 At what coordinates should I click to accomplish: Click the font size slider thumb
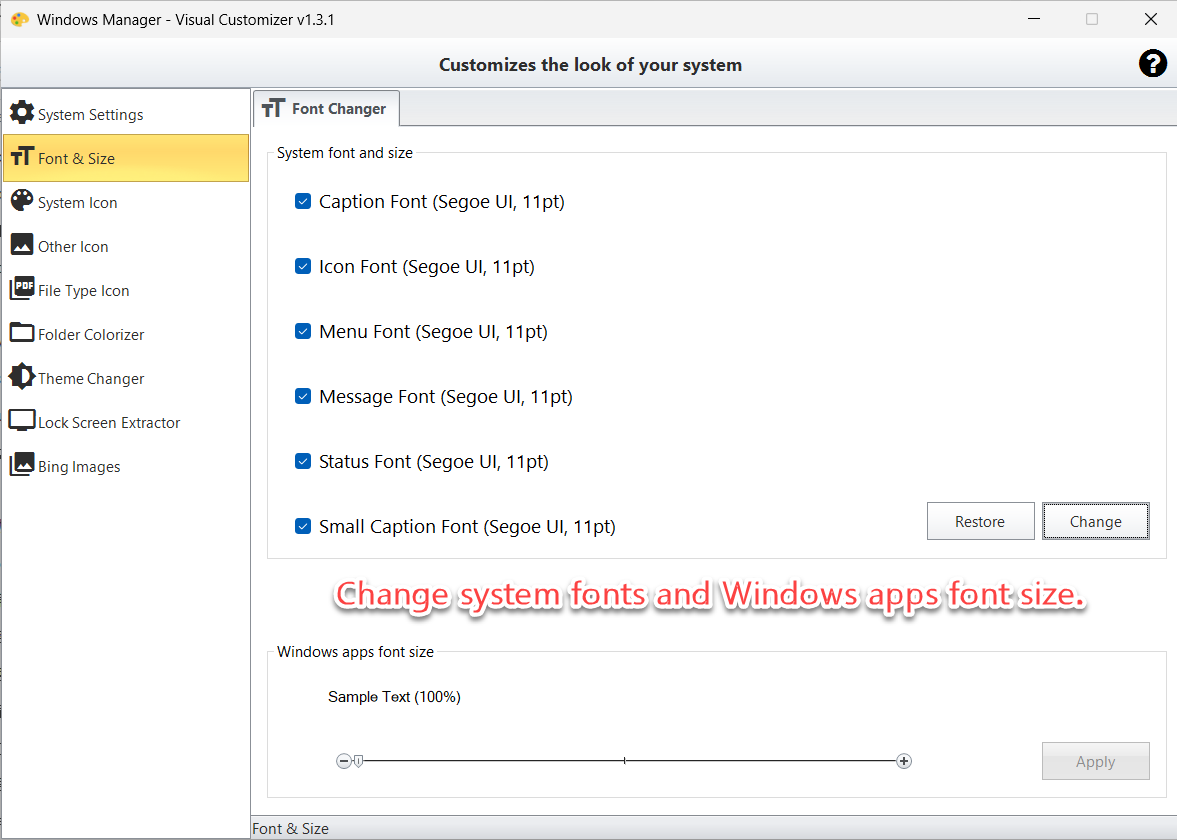(x=359, y=761)
